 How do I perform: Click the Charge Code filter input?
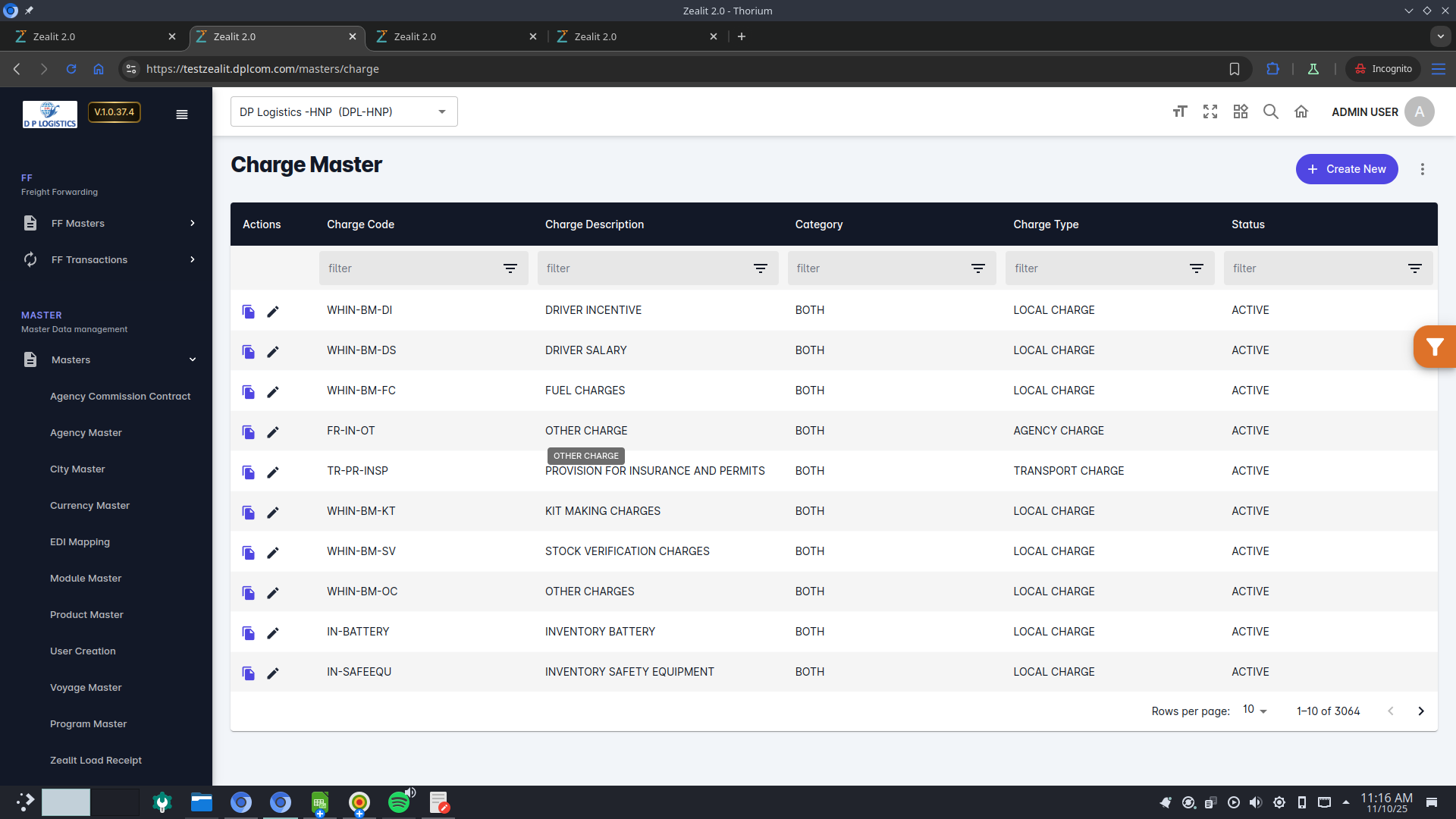point(409,268)
